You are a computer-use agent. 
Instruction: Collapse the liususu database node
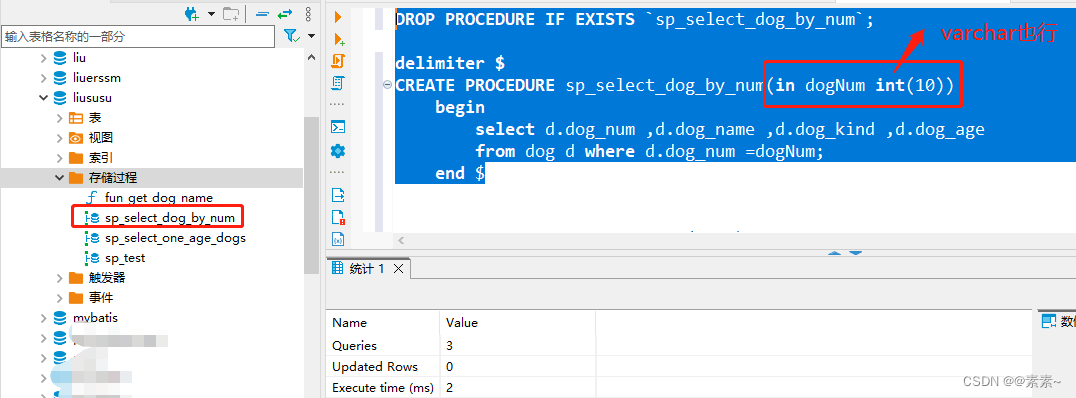44,98
